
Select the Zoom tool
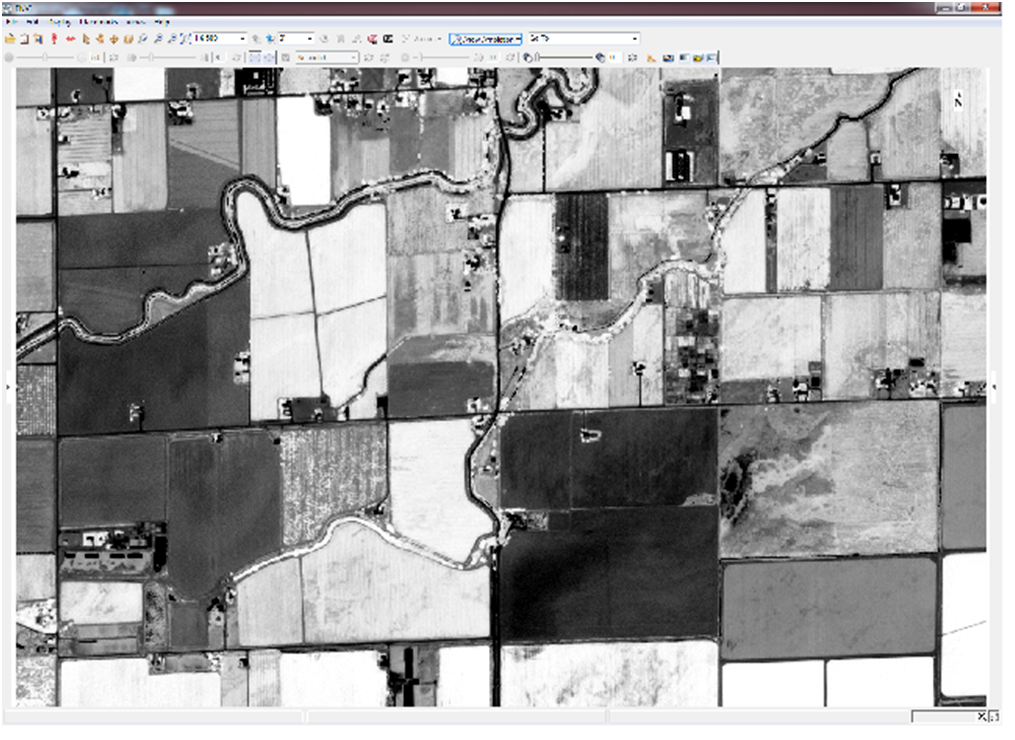click(x=143, y=39)
